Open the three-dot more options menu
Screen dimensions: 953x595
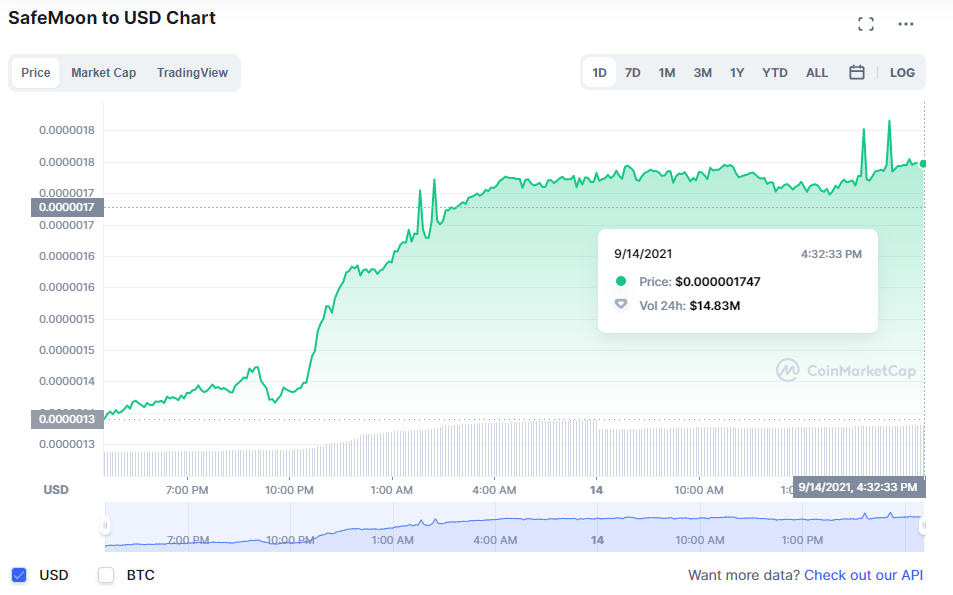[x=906, y=24]
